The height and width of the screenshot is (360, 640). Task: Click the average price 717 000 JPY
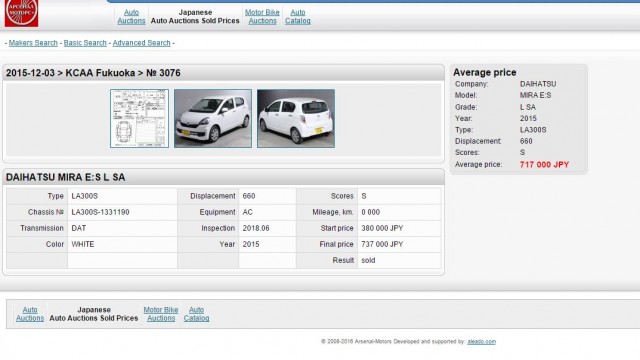(544, 164)
